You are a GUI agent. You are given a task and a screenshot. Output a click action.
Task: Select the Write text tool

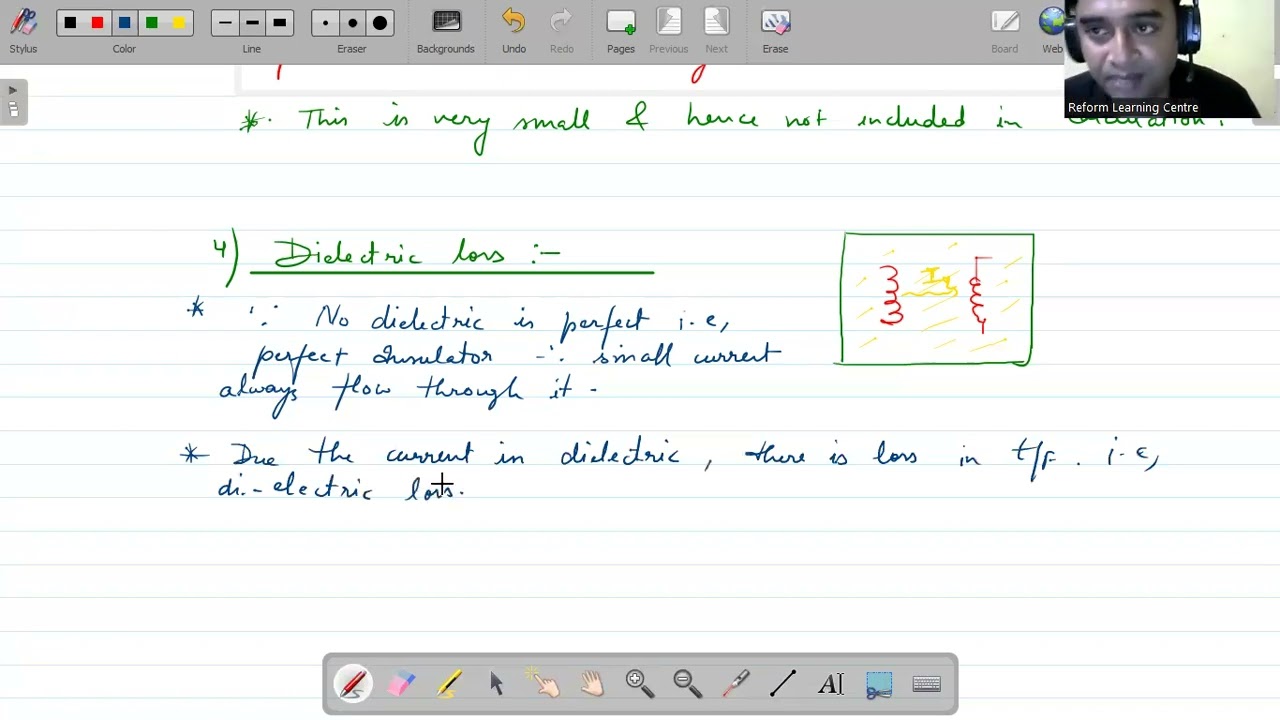[831, 684]
